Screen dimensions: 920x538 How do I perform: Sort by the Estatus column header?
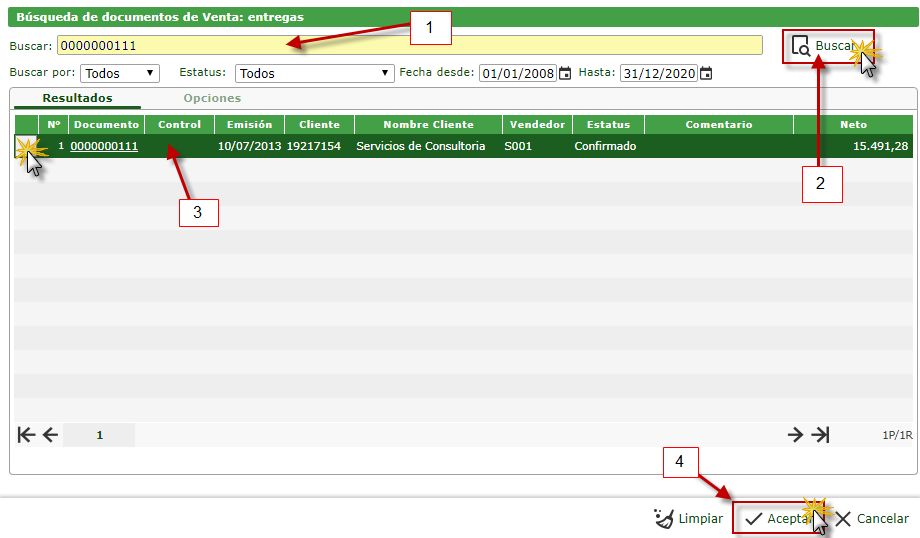(x=608, y=124)
